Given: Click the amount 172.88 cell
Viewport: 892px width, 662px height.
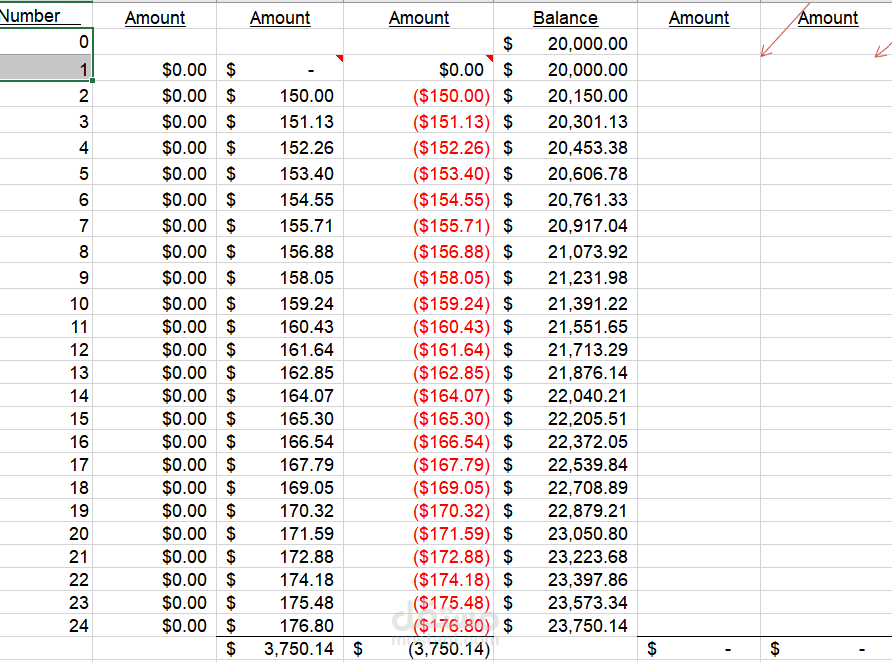Looking at the screenshot, I should coord(280,556).
